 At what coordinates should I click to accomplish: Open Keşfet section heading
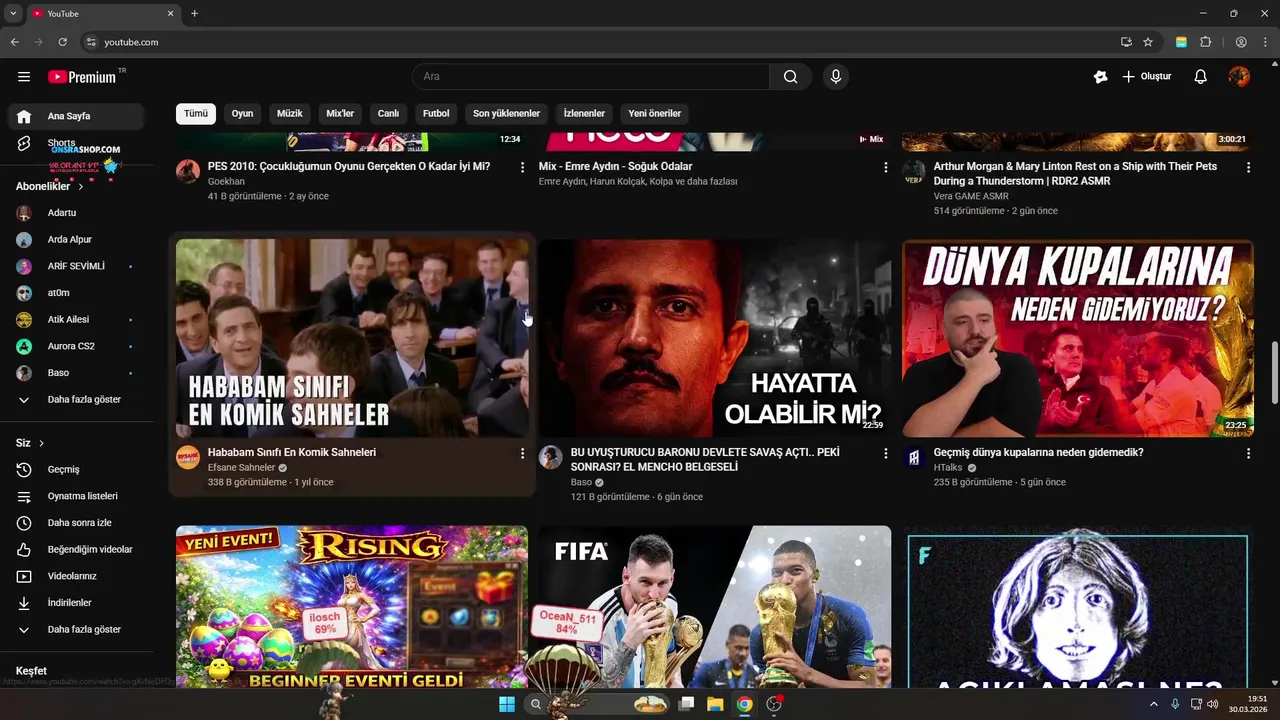point(31,671)
